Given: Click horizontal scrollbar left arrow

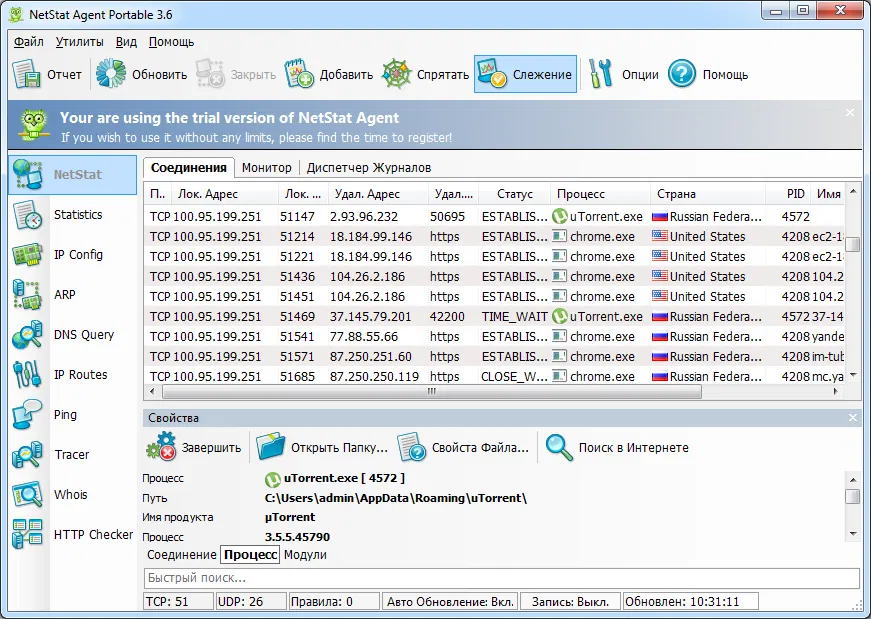Looking at the screenshot, I should click(x=152, y=391).
